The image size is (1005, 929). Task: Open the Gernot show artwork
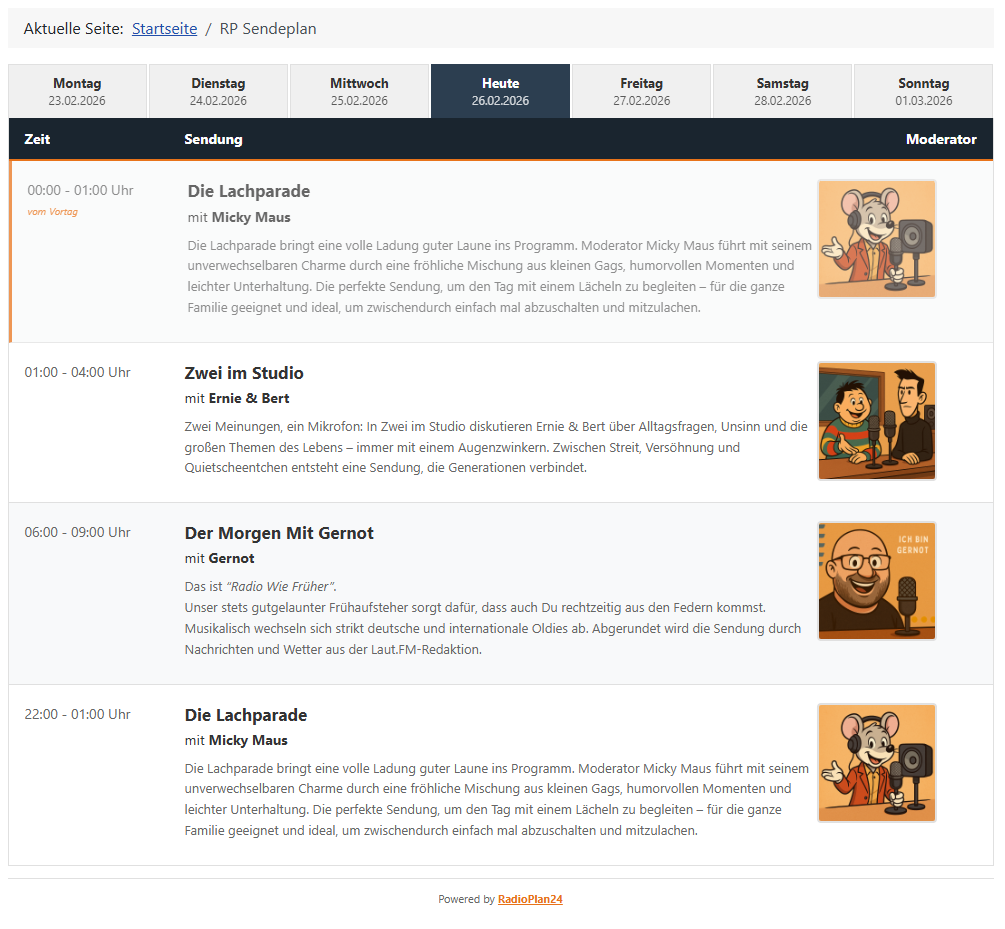click(x=877, y=581)
